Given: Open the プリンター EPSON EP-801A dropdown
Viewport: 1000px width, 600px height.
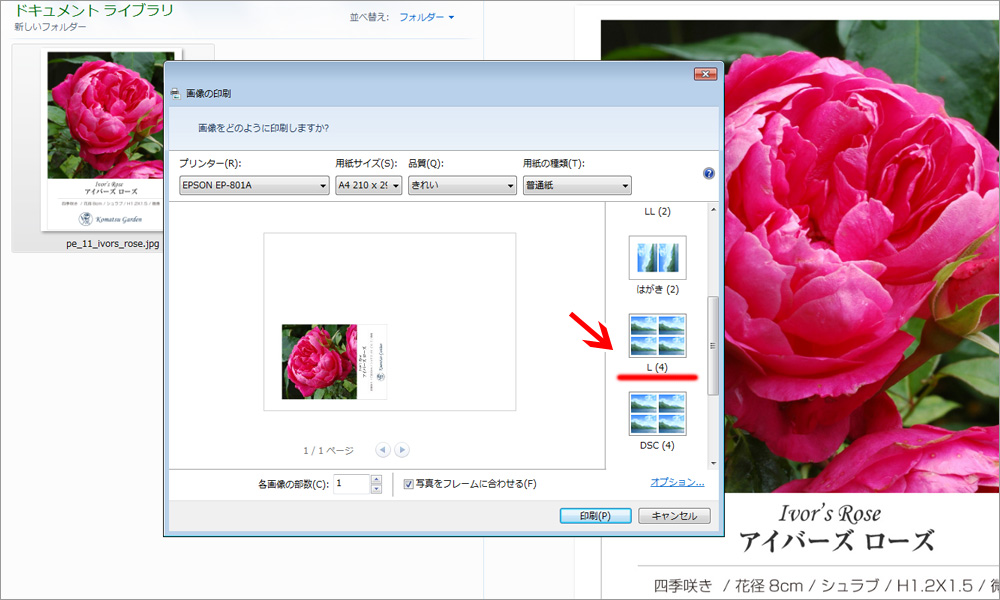Looking at the screenshot, I should (x=254, y=185).
